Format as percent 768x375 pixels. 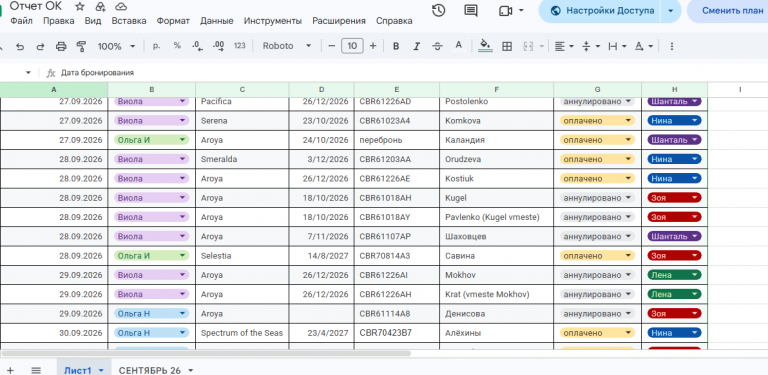pyautogui.click(x=177, y=46)
